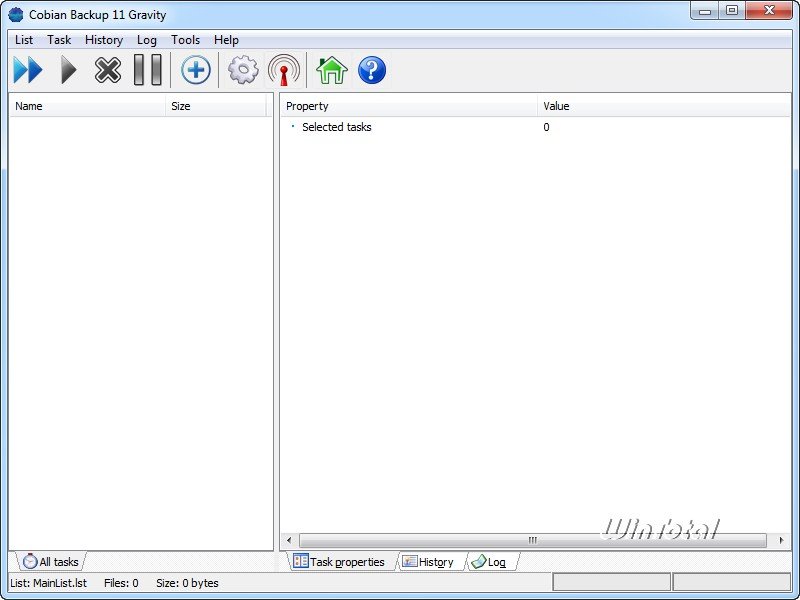The height and width of the screenshot is (600, 800).
Task: Pause backup with pause icon
Action: click(x=147, y=70)
